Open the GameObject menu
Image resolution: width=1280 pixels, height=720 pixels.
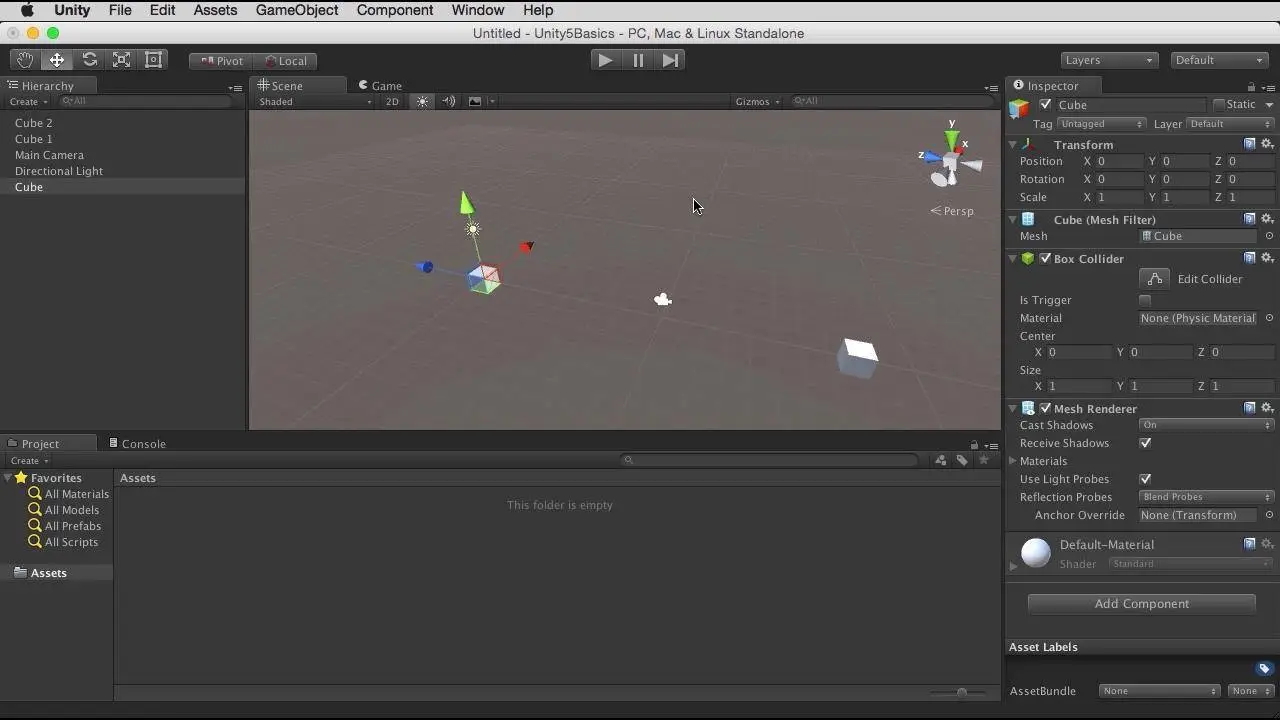tap(297, 10)
